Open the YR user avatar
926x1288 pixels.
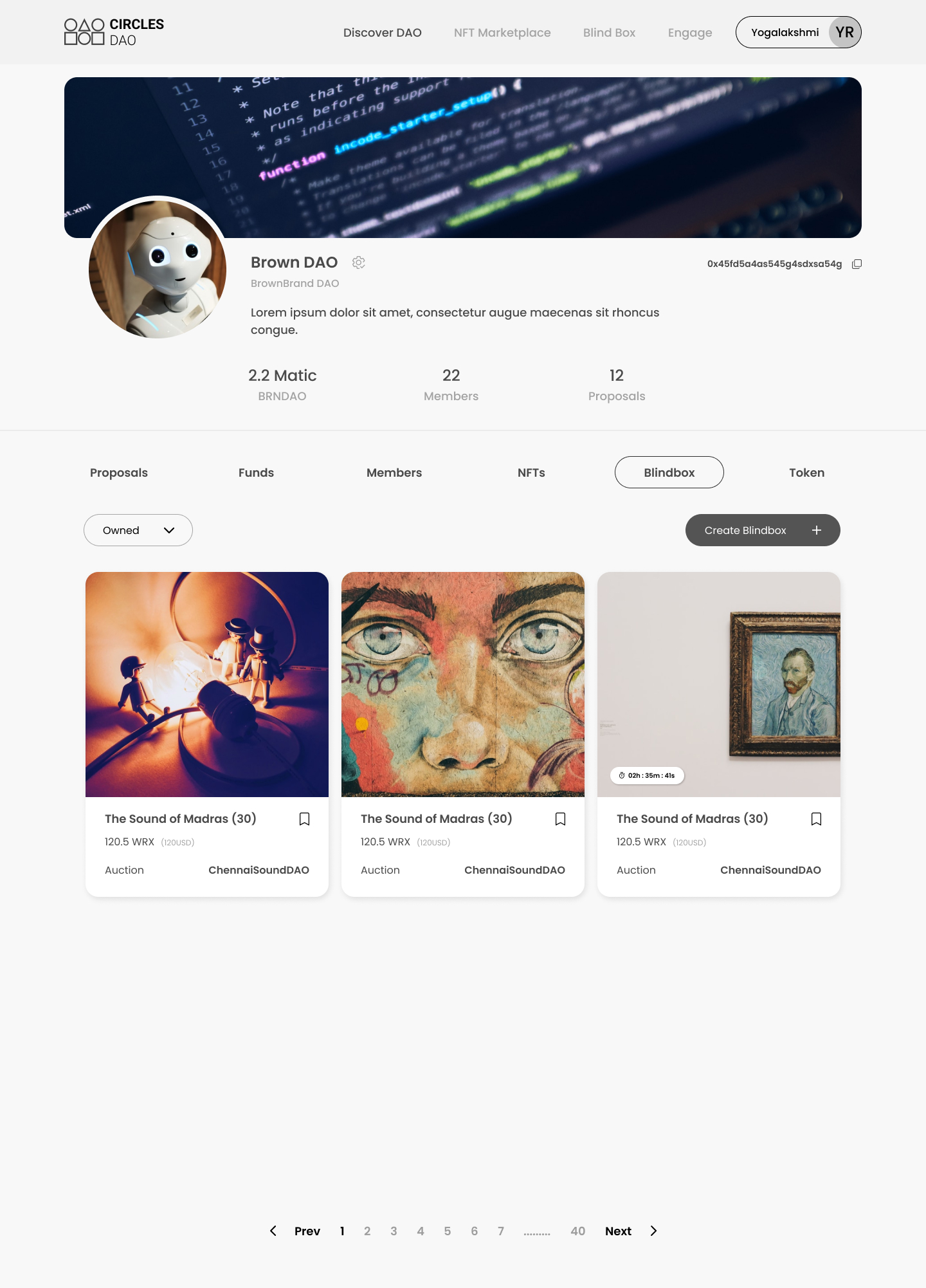844,32
